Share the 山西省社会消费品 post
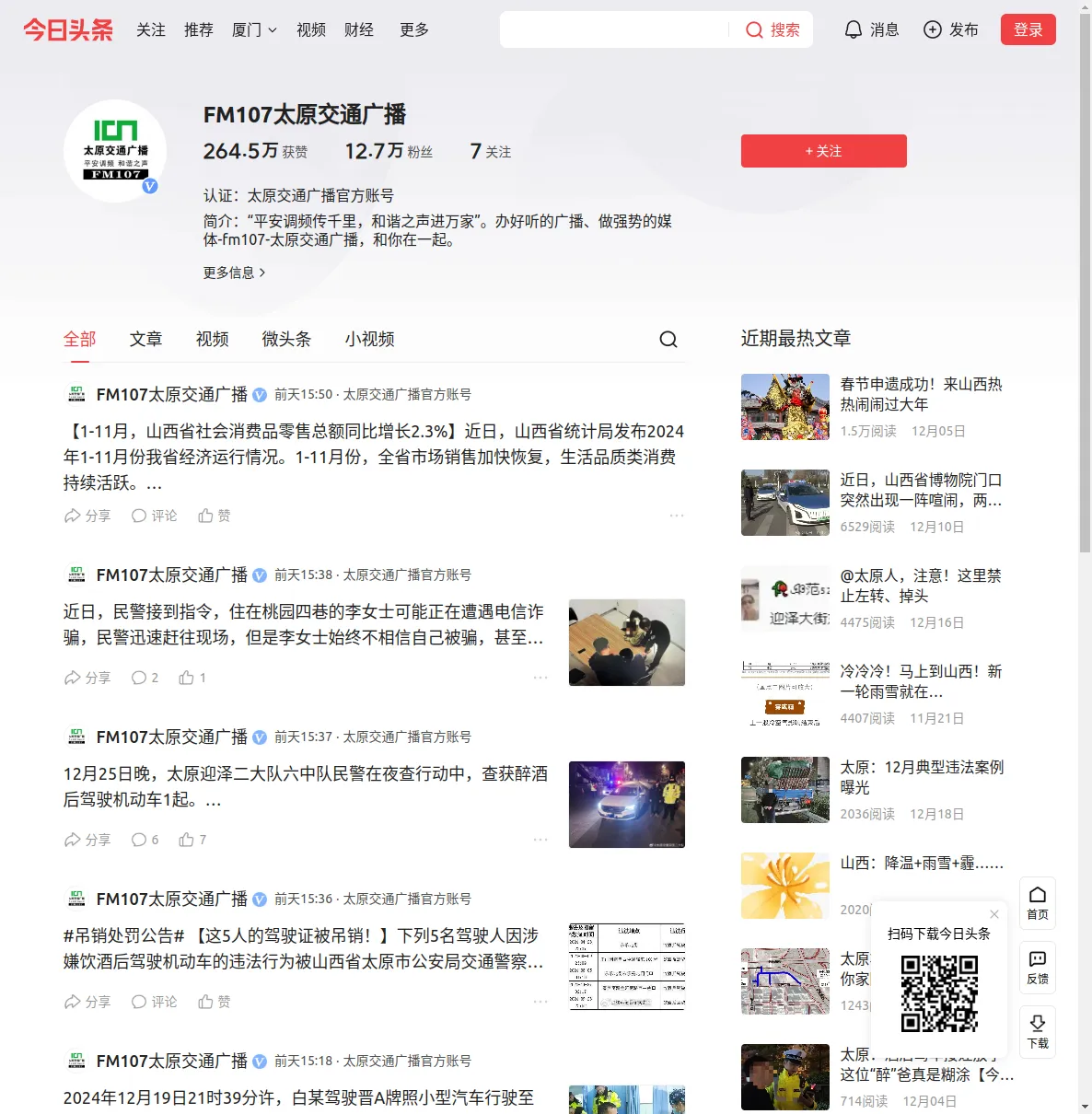1092x1114 pixels. 87,516
